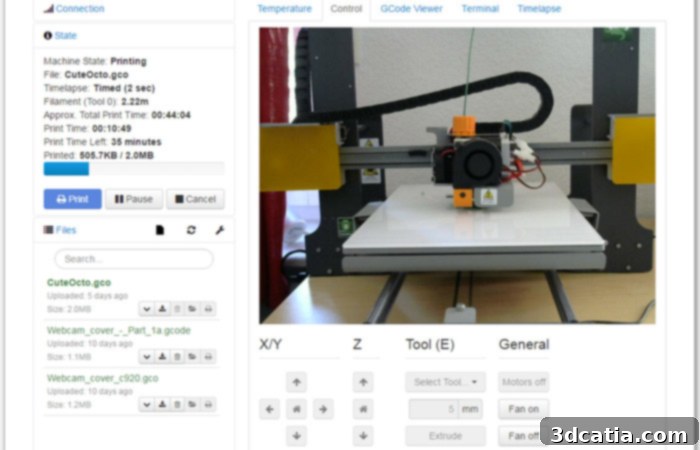700x450 pixels.
Task: Delete Webcam_cover_-_Part_1a.gcode
Action: [x=177, y=356]
